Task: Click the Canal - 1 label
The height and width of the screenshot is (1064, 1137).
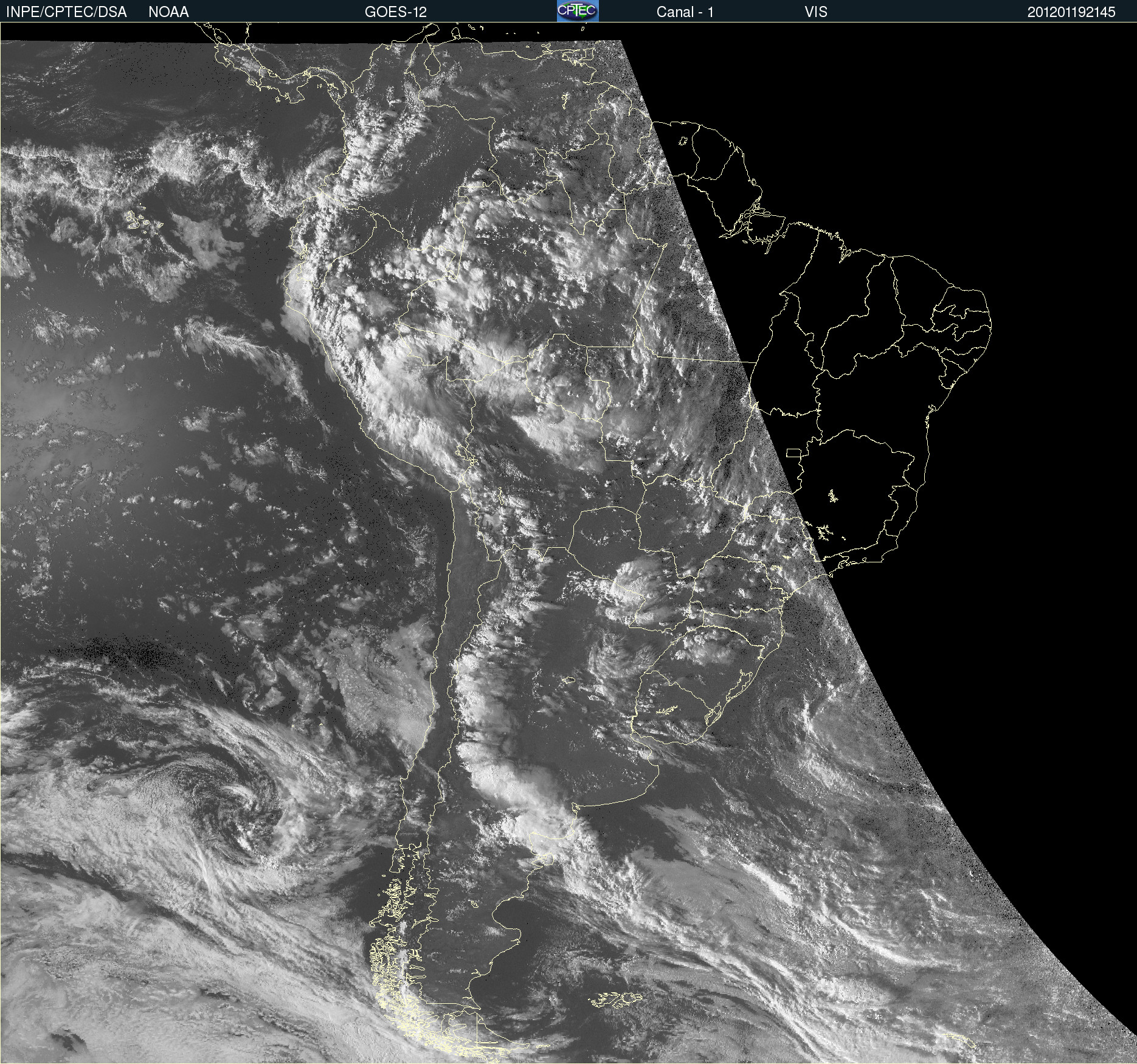Action: 685,12
